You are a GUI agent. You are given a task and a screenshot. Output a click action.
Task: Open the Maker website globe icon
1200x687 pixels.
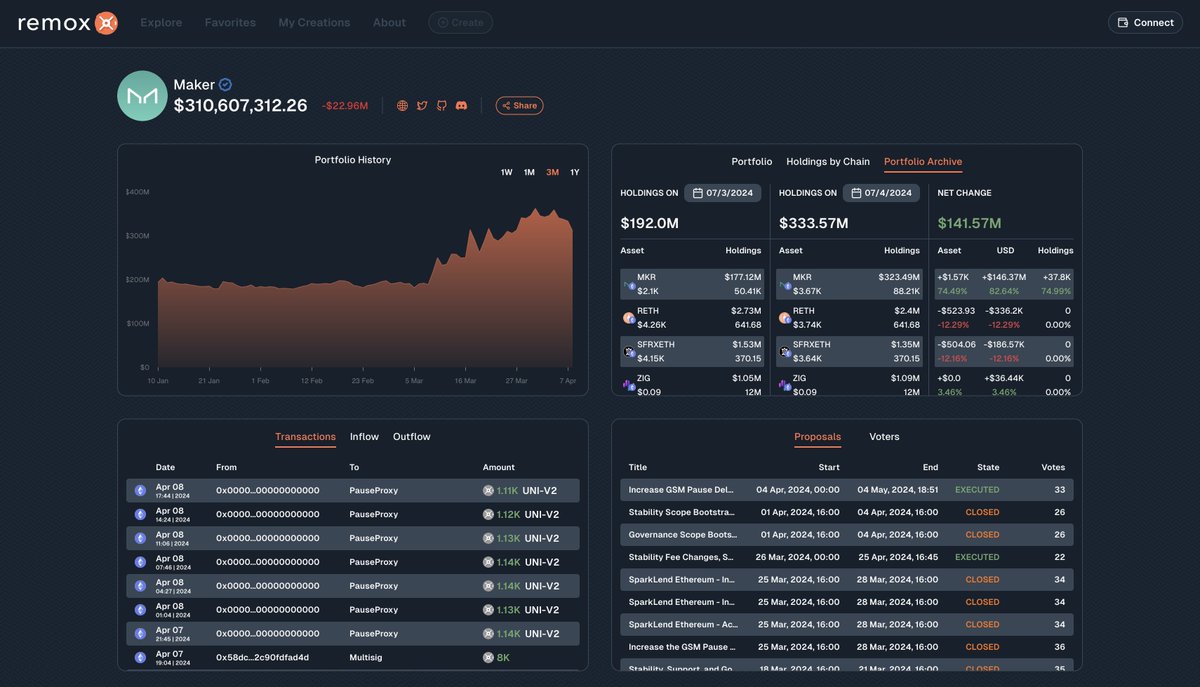click(402, 105)
